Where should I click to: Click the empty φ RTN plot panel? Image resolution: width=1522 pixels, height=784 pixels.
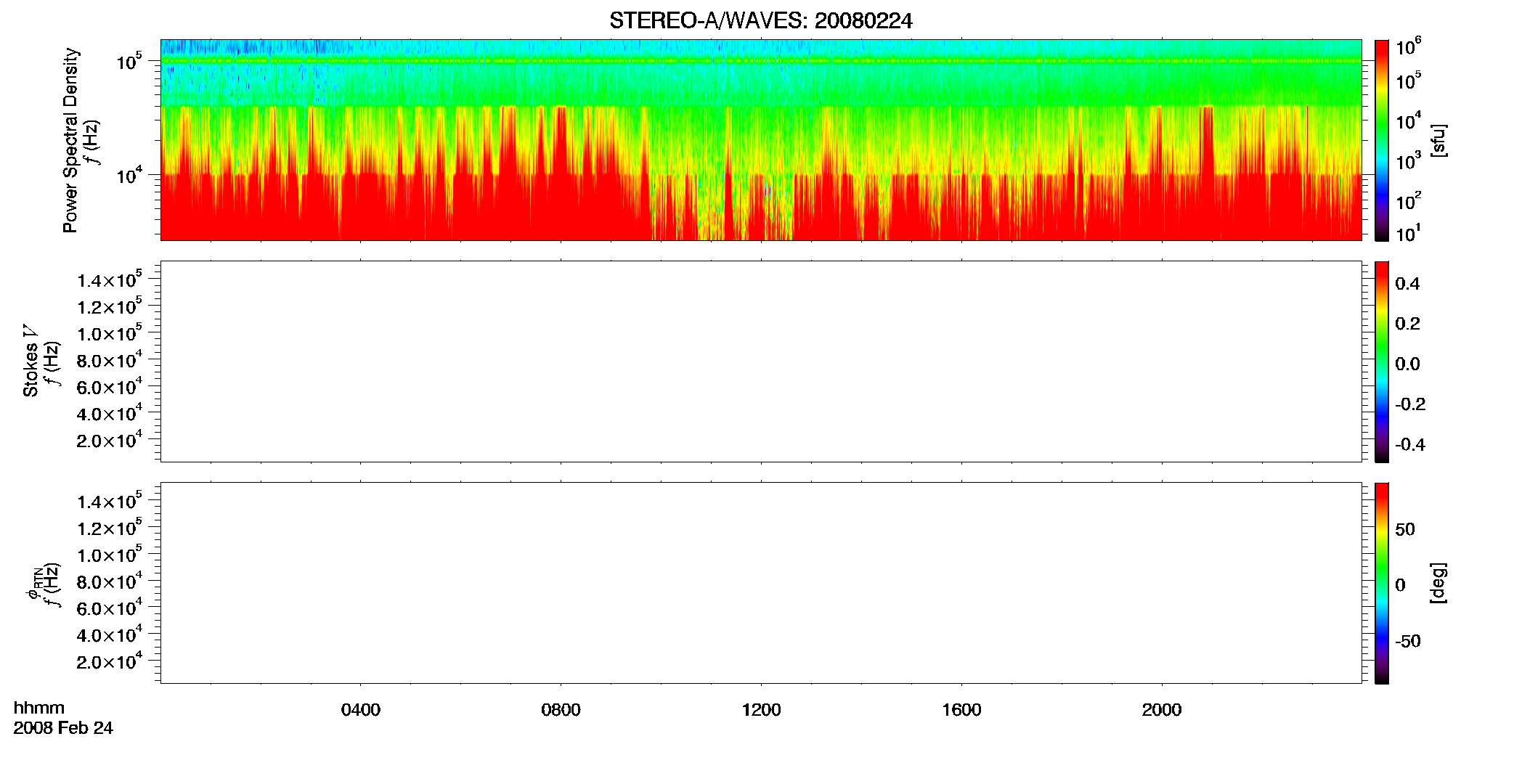point(761,583)
